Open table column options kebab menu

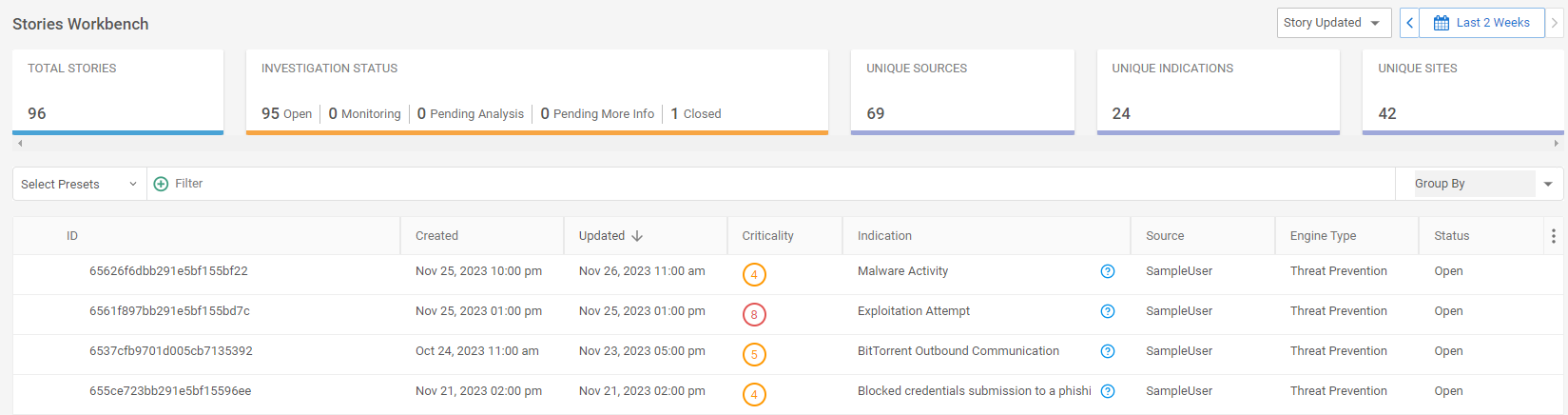(1553, 236)
